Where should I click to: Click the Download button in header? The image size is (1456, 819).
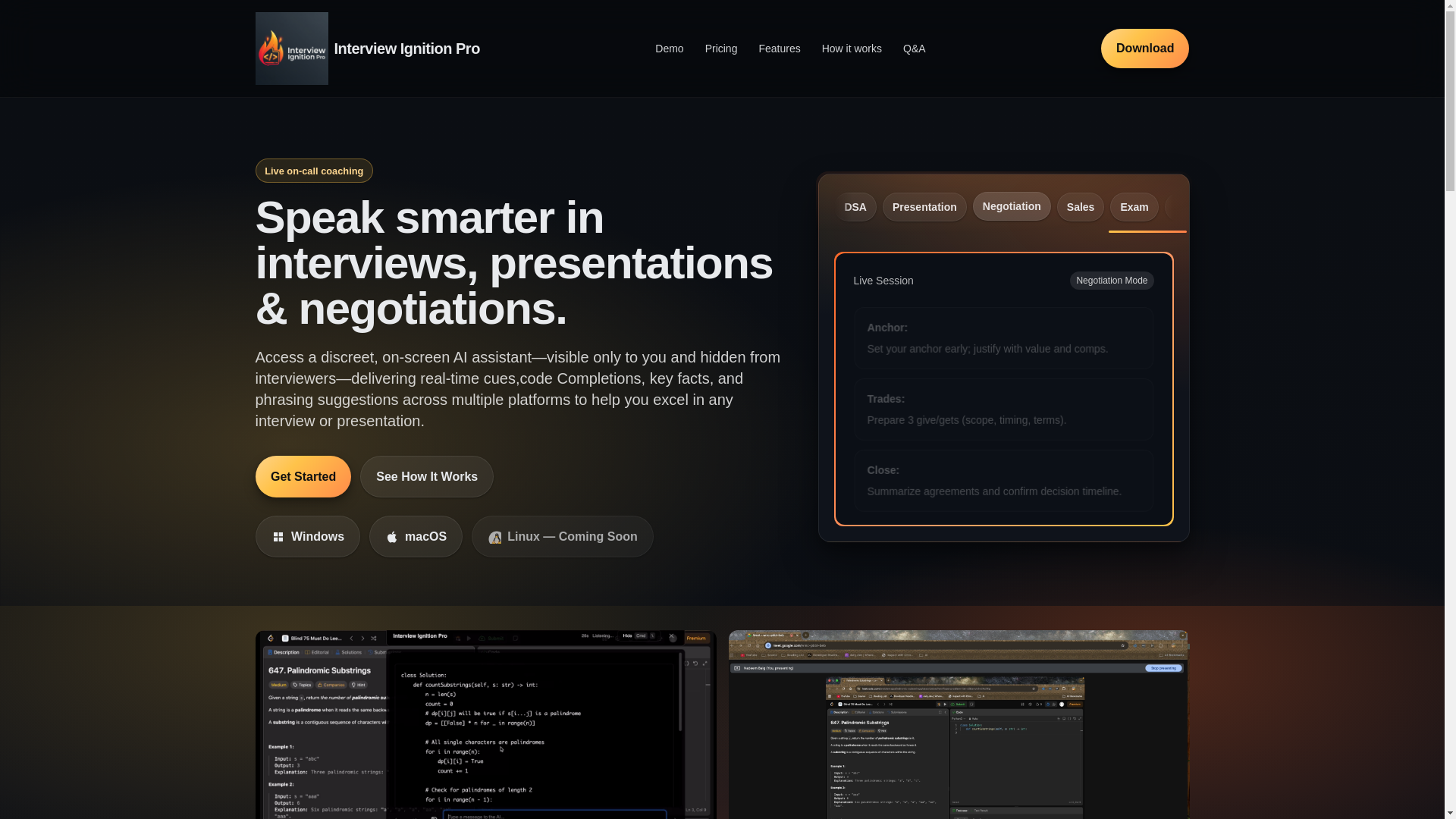click(1144, 49)
